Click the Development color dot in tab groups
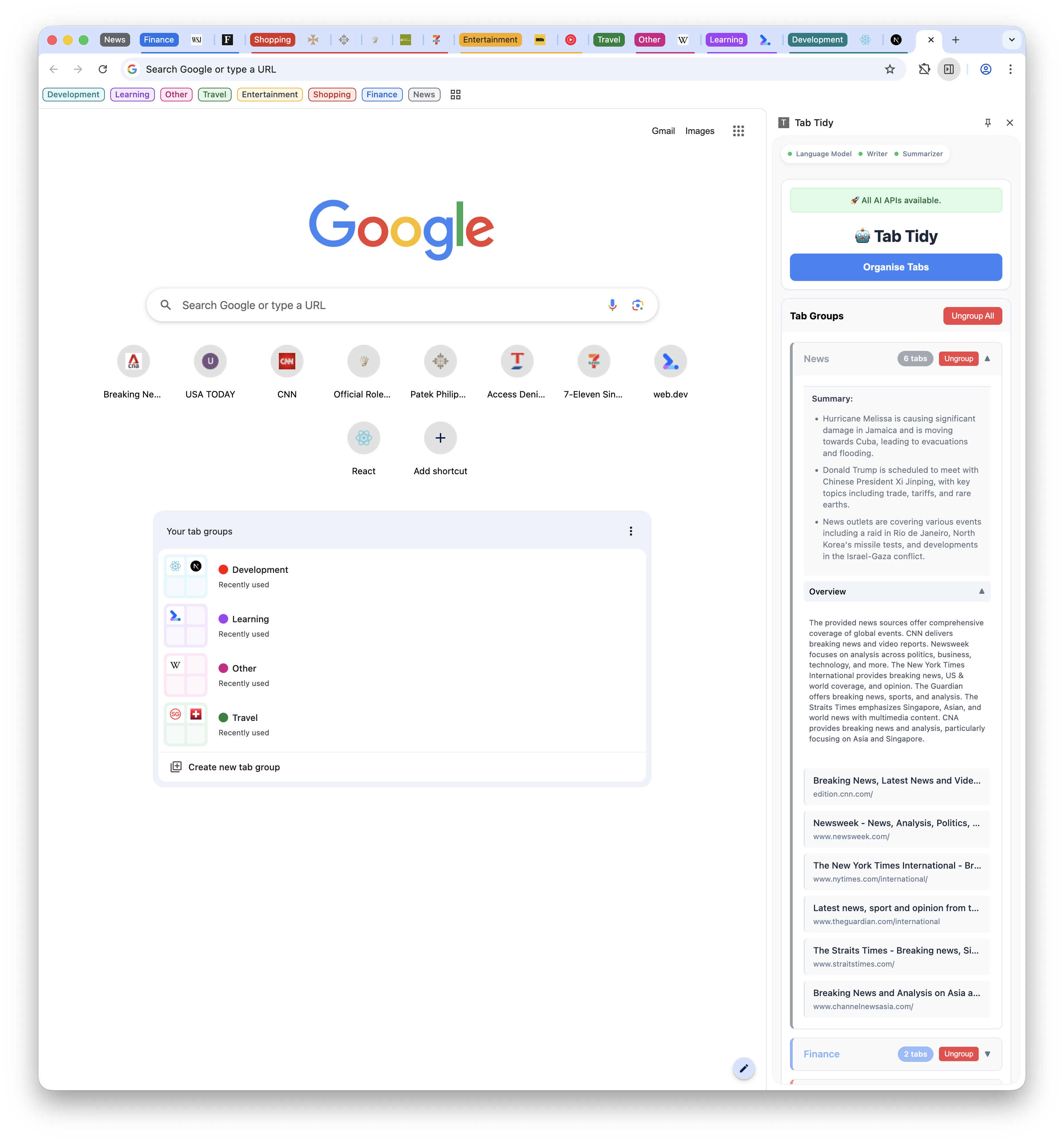1064x1141 pixels. (x=223, y=570)
